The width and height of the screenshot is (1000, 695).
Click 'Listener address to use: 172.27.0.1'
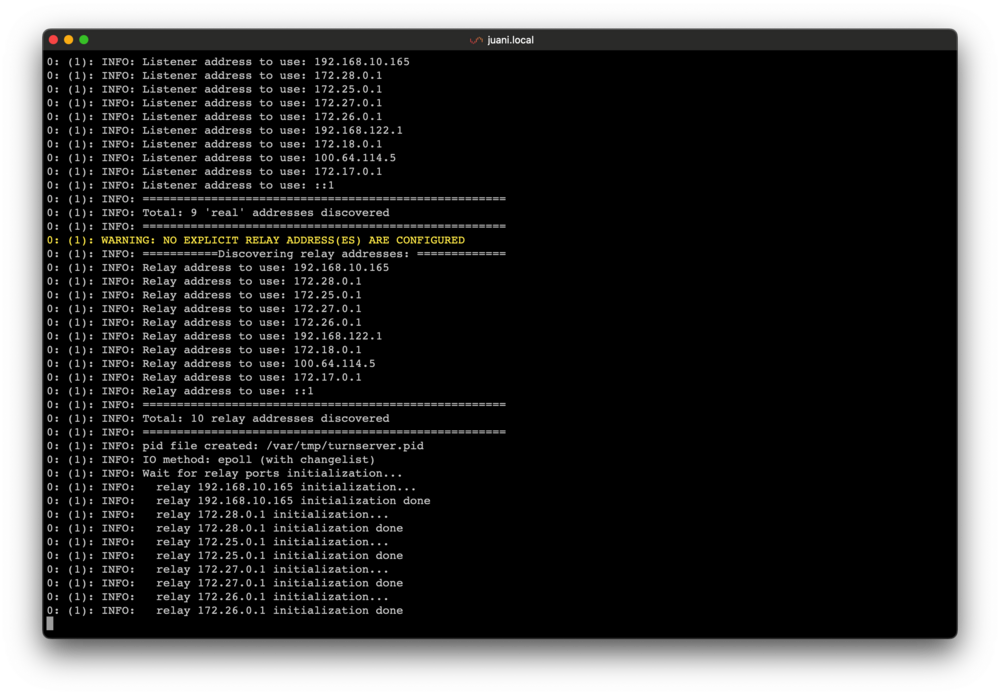pyautogui.click(x=262, y=103)
